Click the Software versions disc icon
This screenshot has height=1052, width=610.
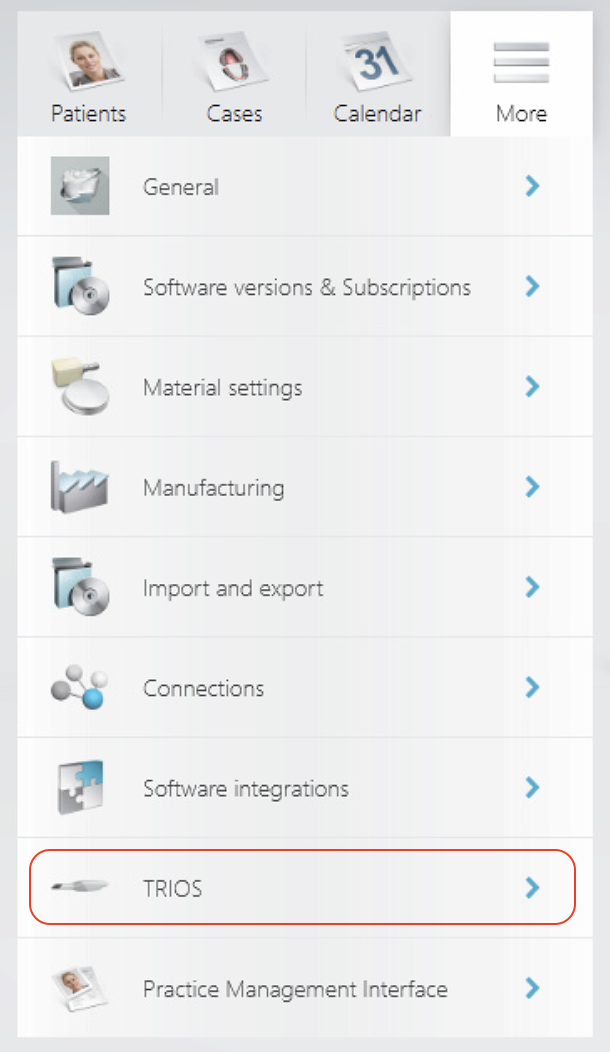pyautogui.click(x=80, y=287)
